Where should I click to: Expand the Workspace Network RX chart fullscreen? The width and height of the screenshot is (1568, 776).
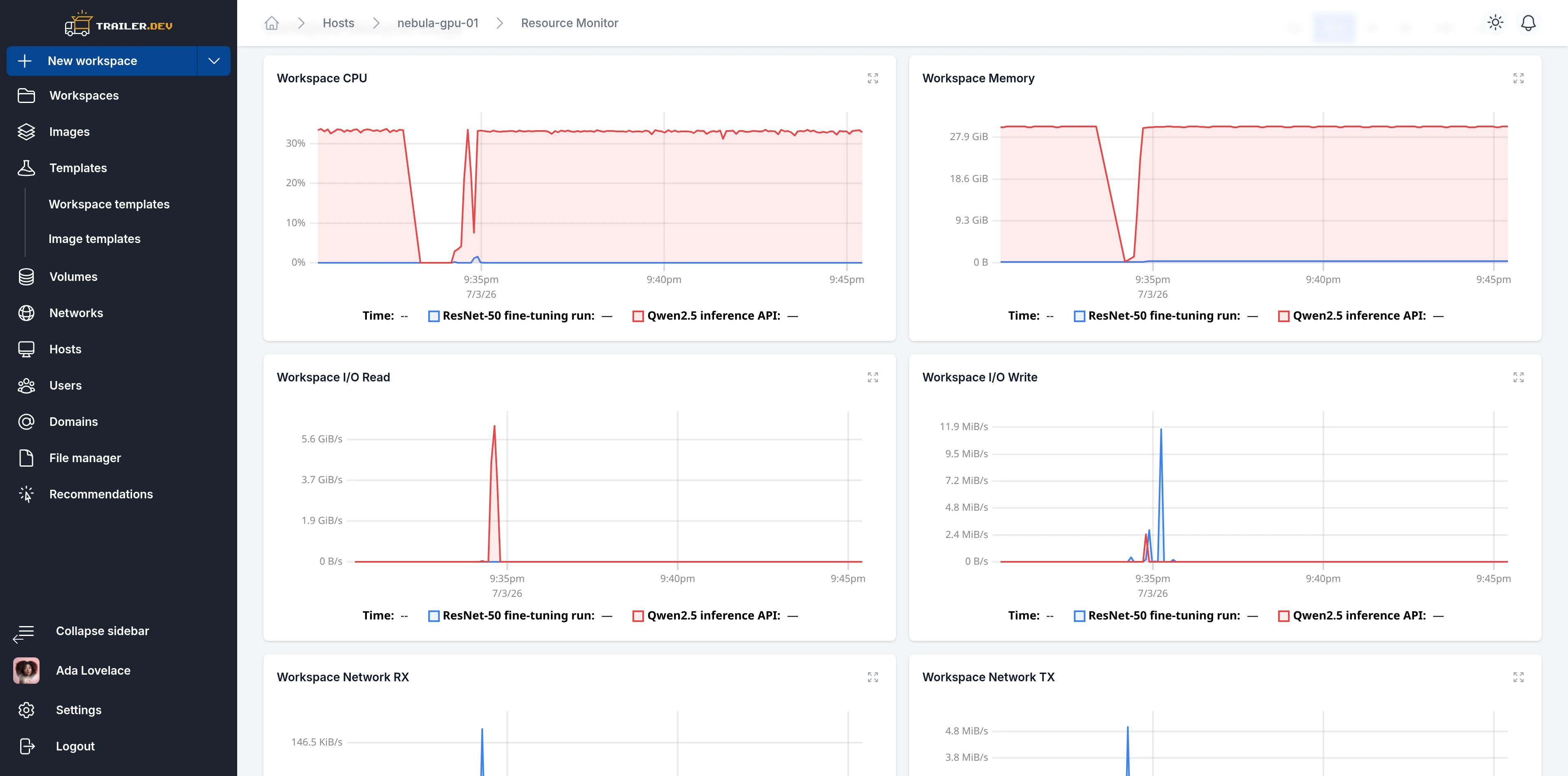tap(872, 677)
